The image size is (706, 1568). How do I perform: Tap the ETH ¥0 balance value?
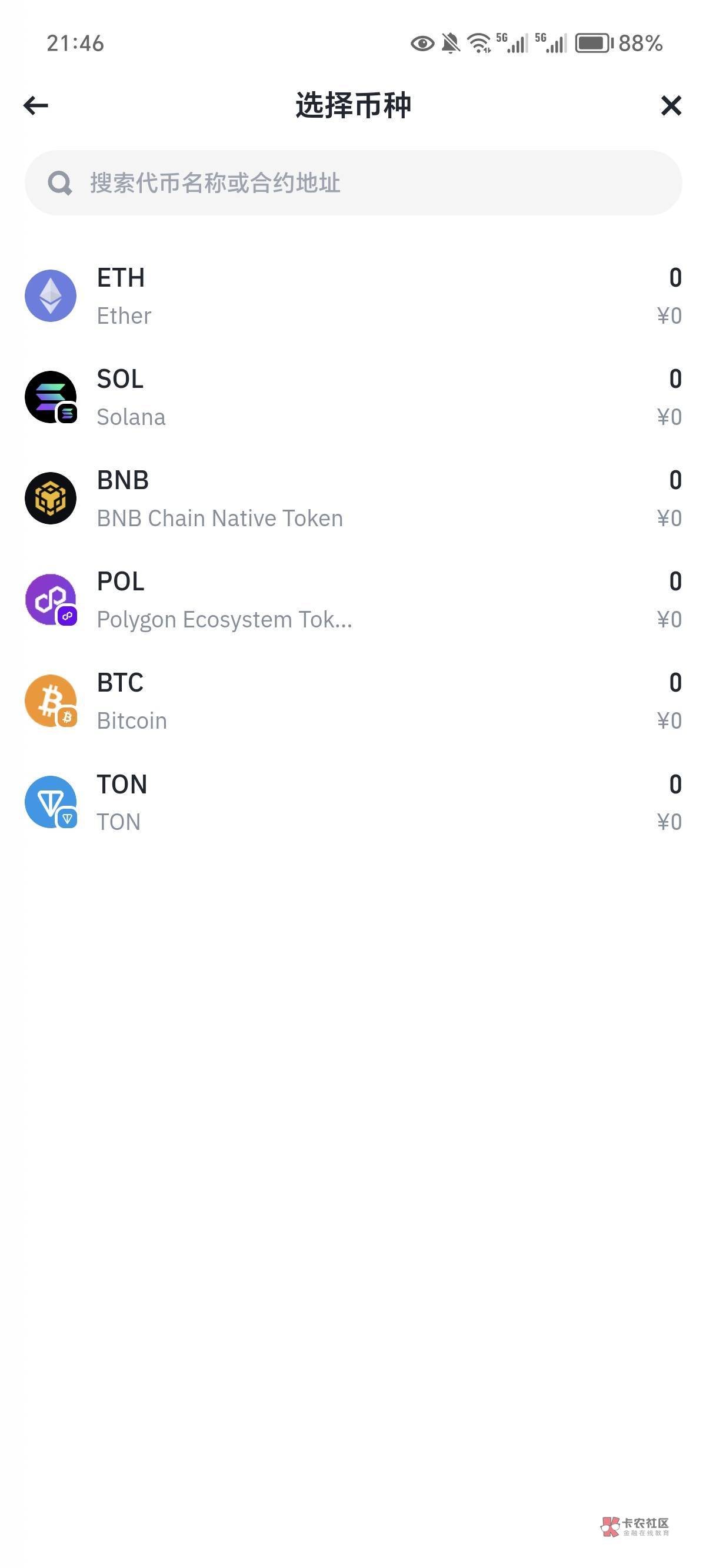coord(669,316)
